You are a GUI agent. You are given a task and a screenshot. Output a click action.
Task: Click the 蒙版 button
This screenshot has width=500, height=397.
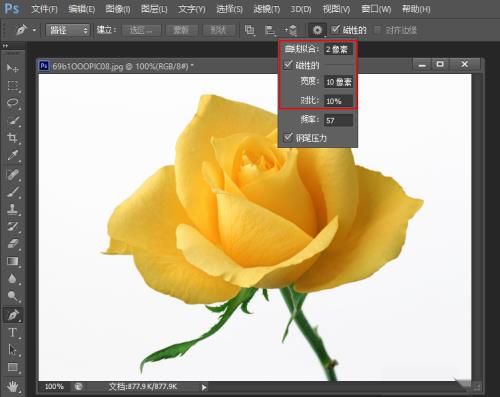[x=181, y=30]
